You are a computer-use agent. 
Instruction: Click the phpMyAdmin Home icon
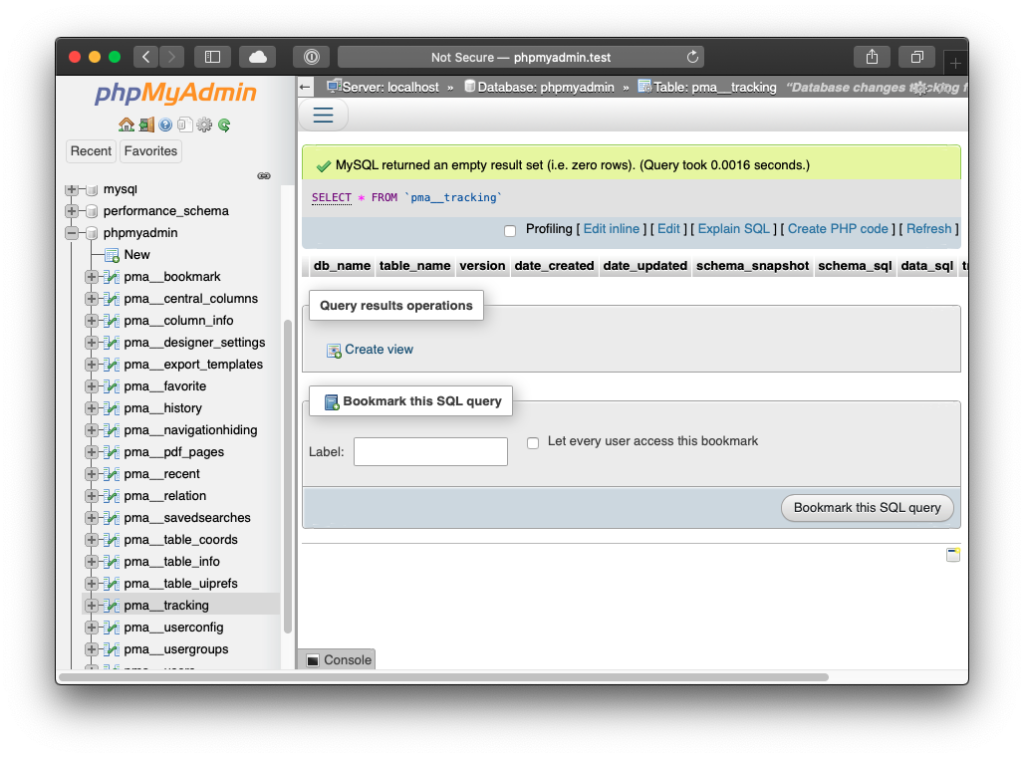tap(126, 125)
